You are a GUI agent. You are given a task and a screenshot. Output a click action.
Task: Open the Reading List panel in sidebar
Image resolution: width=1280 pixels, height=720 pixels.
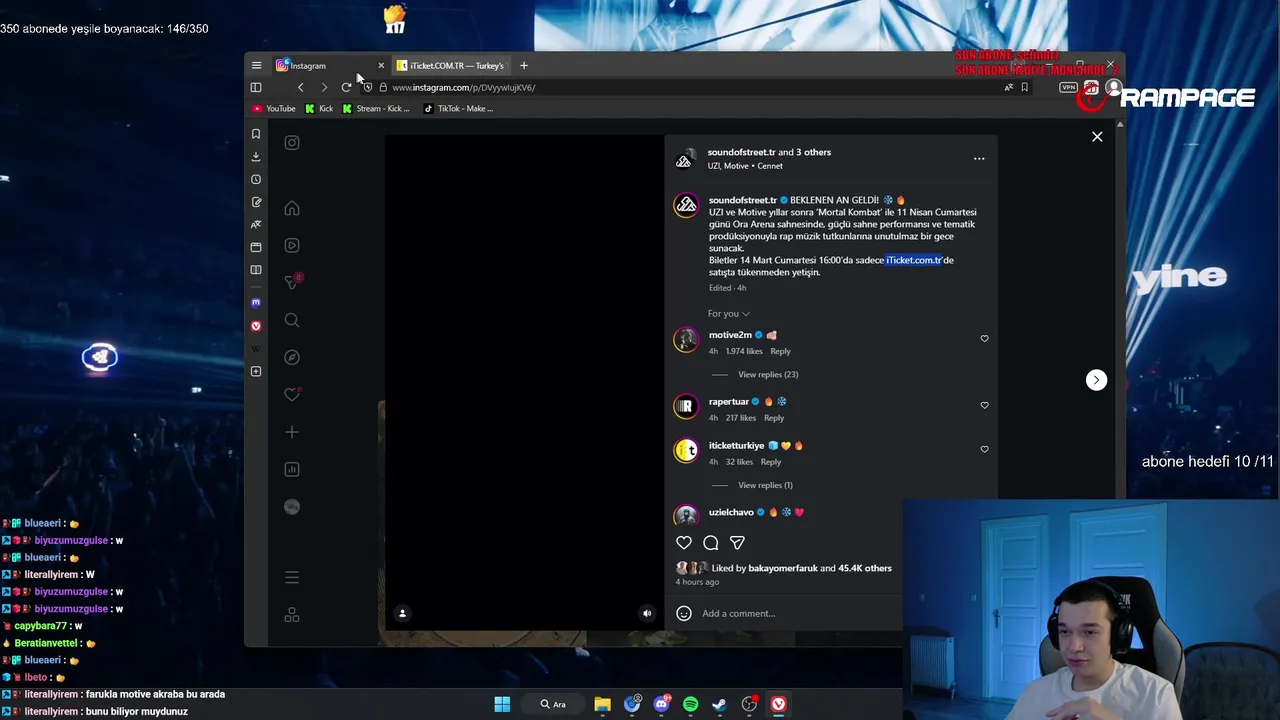[256, 270]
